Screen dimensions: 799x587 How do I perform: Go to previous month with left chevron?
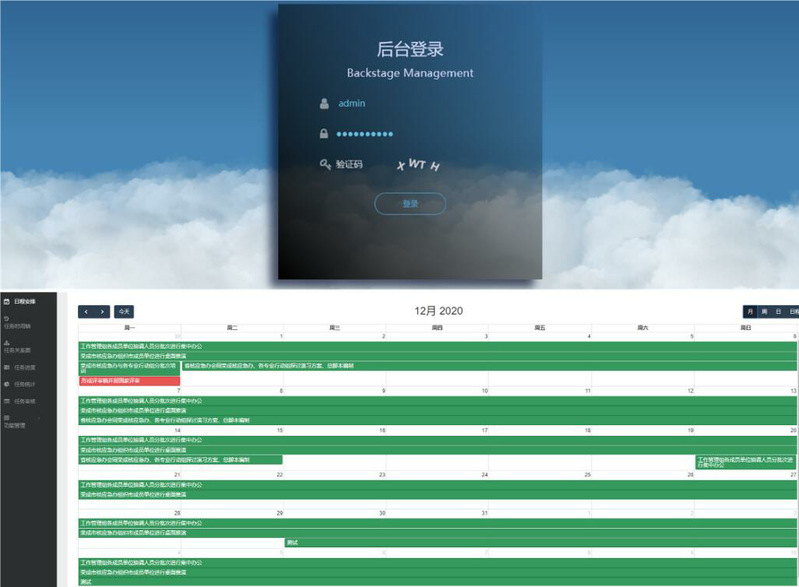tap(86, 312)
